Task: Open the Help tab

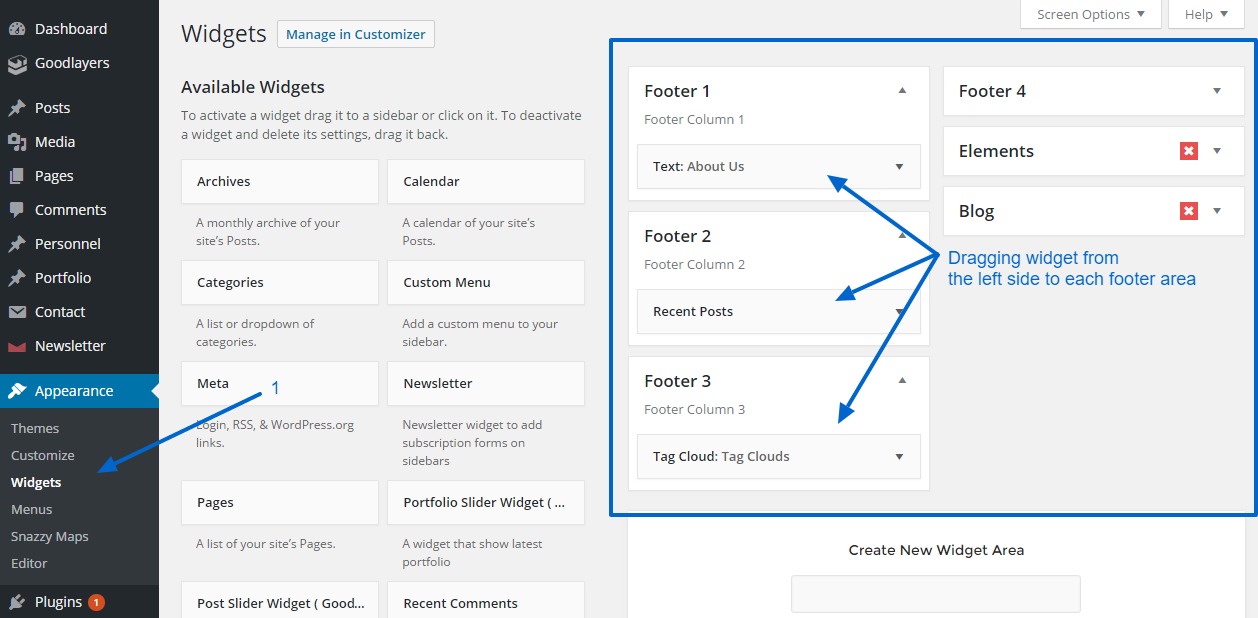Action: click(x=1206, y=14)
